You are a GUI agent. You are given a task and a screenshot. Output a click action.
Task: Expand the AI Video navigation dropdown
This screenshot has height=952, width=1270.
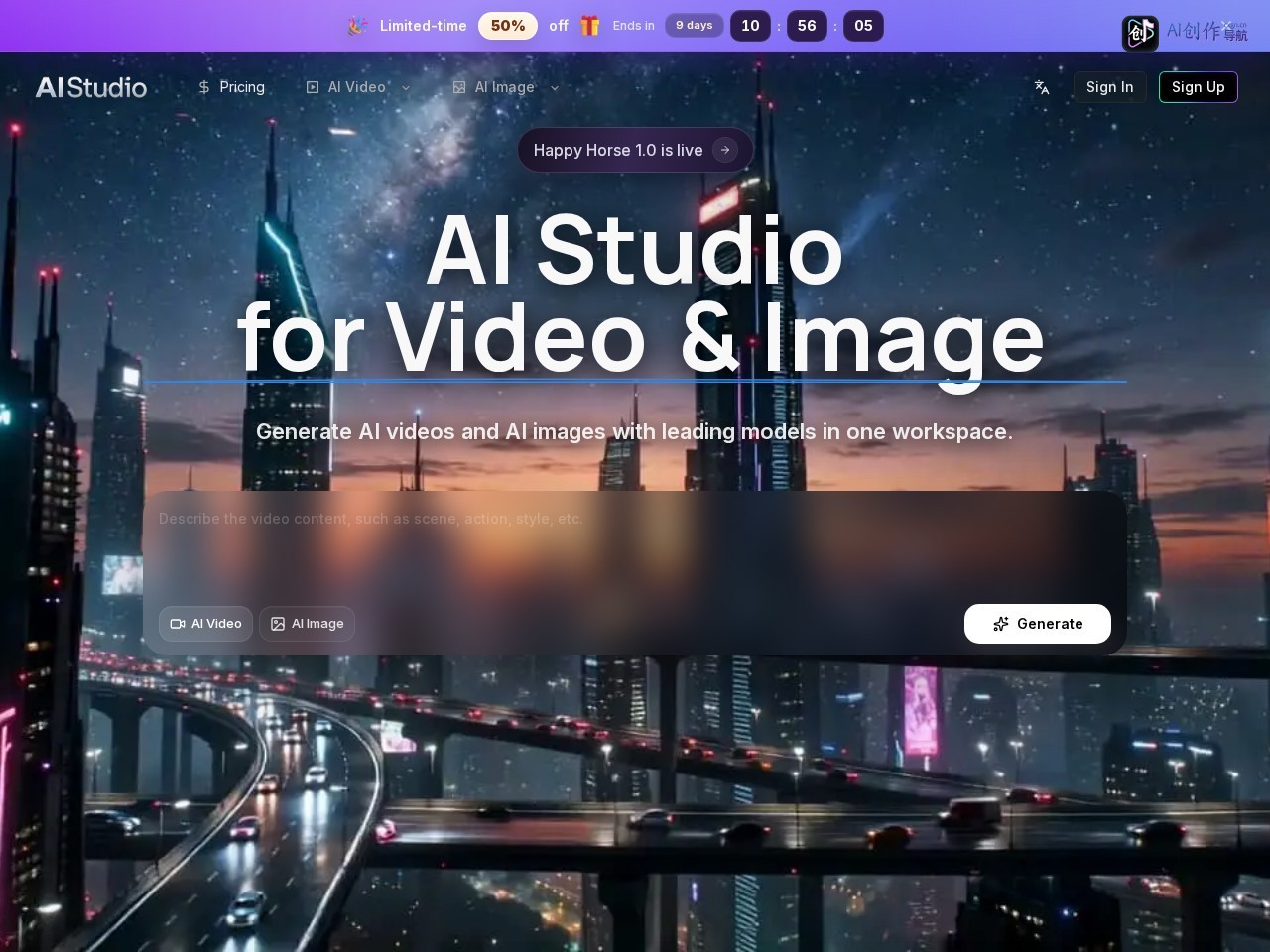point(358,87)
